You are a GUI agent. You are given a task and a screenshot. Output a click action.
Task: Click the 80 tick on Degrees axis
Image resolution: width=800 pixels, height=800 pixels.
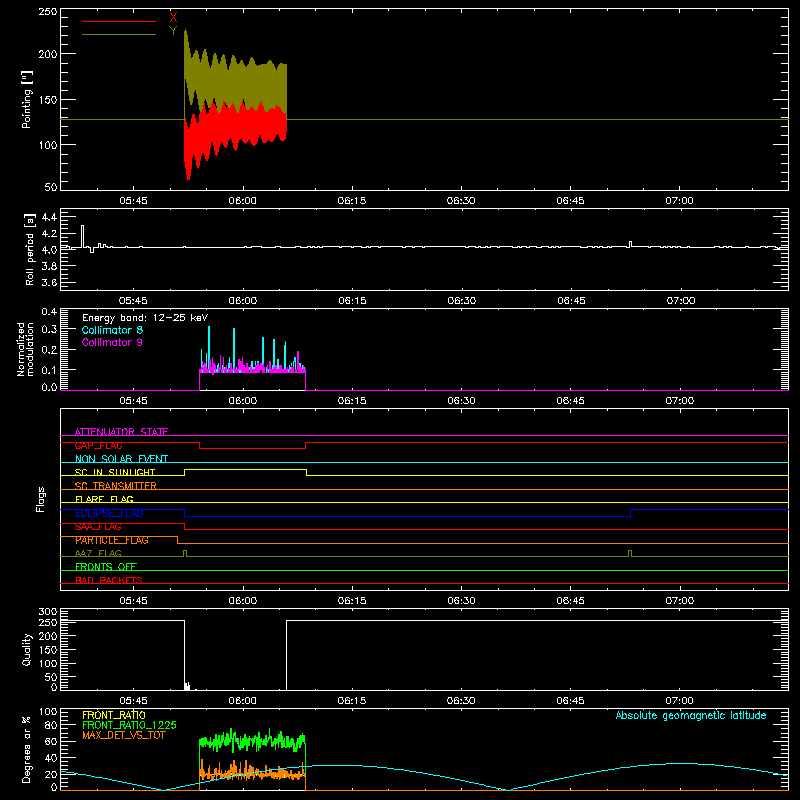tap(51, 725)
